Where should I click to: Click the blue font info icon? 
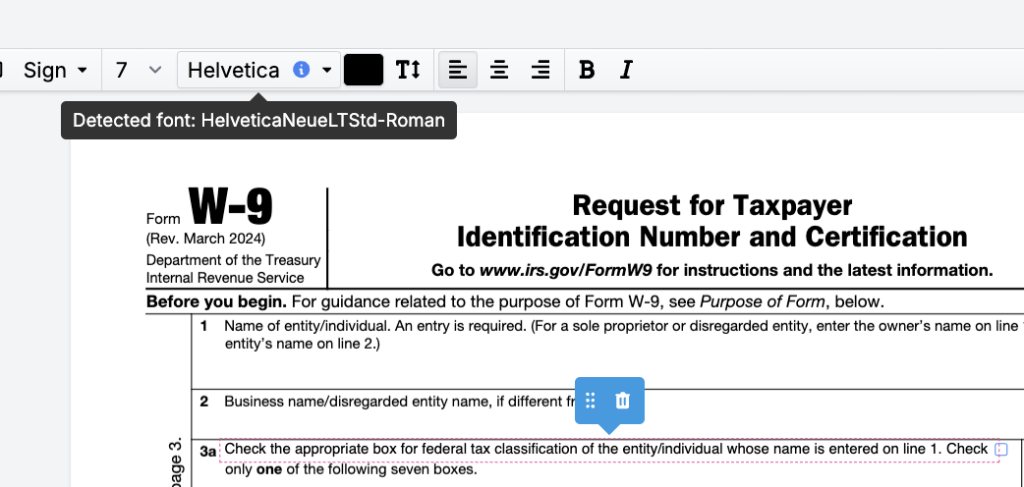(x=301, y=69)
